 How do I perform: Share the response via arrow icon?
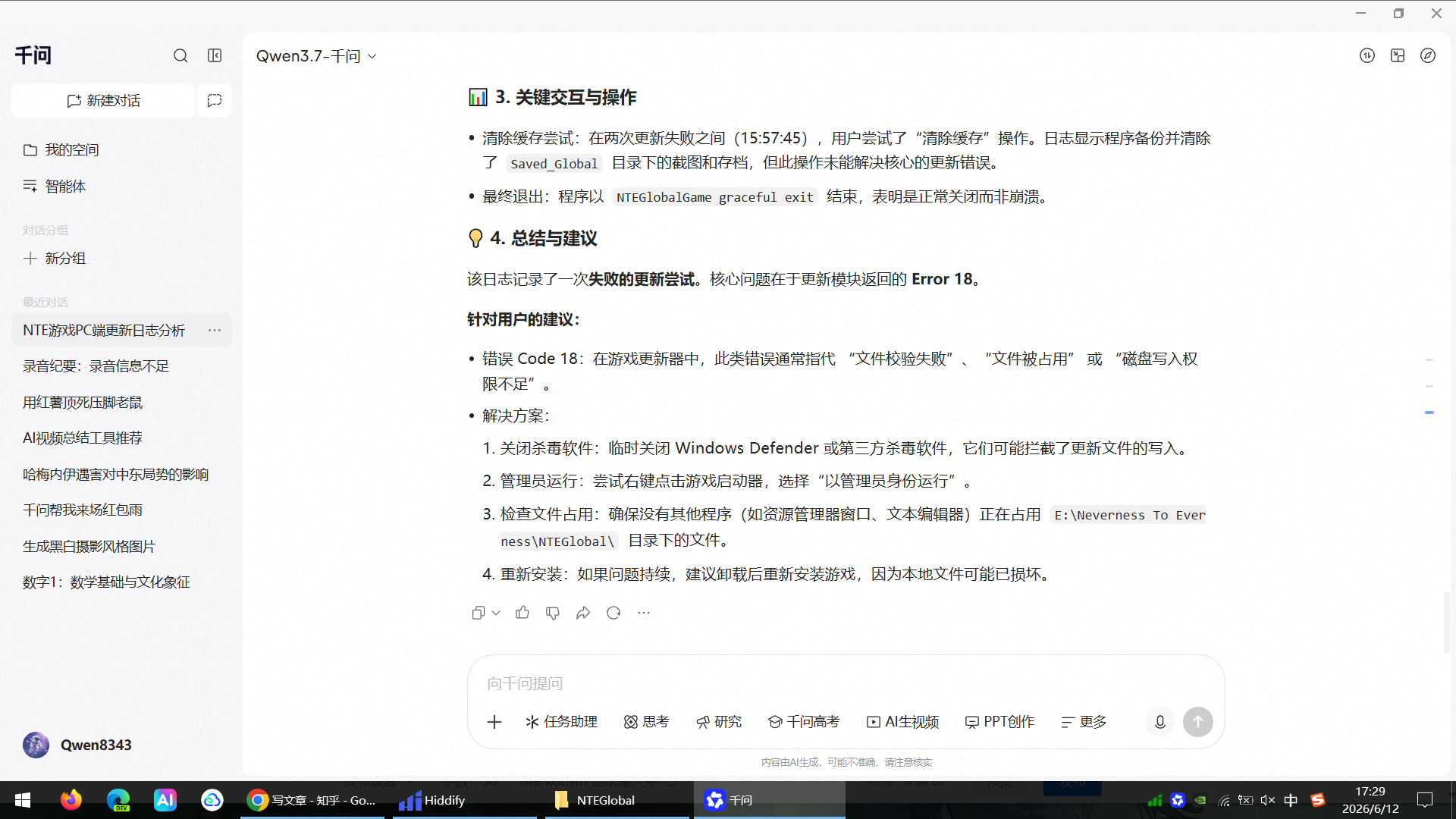[583, 613]
